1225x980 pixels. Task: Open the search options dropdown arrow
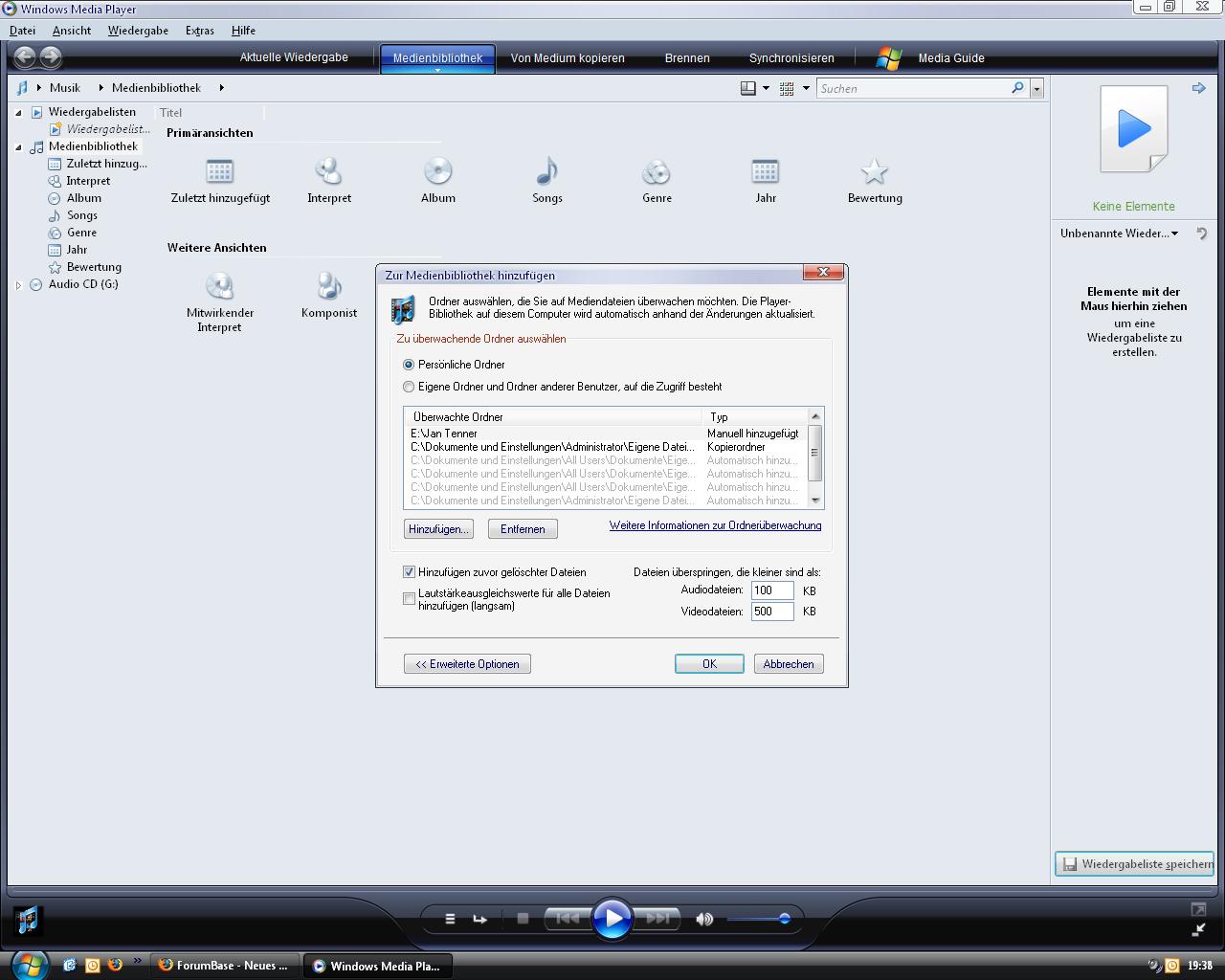(x=1036, y=89)
